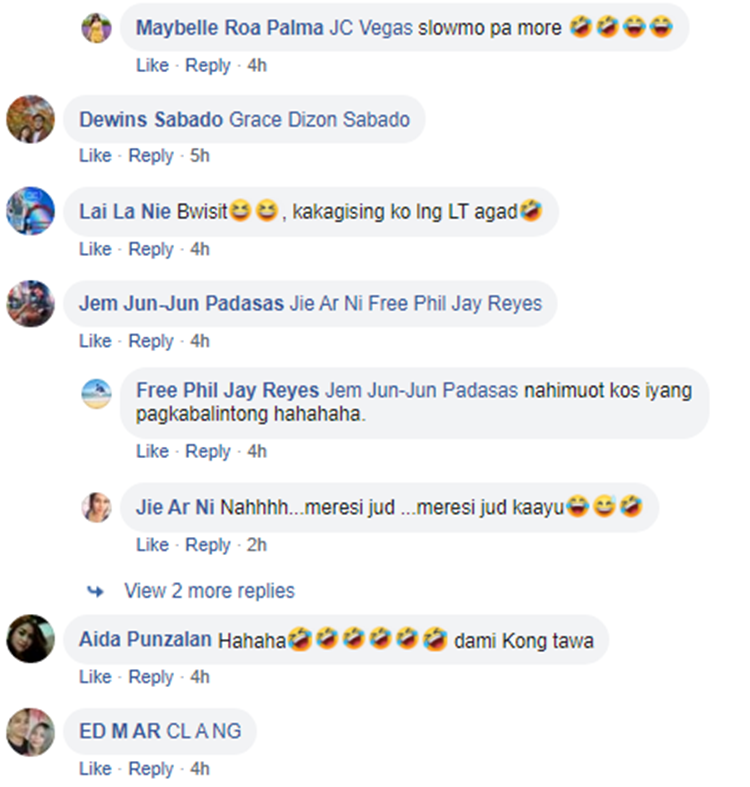Screen dimensions: 750x787
Task: Click the reply arrow beside View 2 more replies
Action: pos(95,592)
